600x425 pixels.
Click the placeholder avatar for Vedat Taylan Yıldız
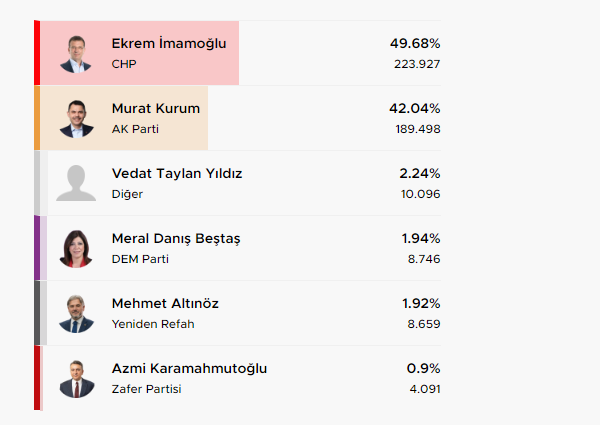(76, 183)
